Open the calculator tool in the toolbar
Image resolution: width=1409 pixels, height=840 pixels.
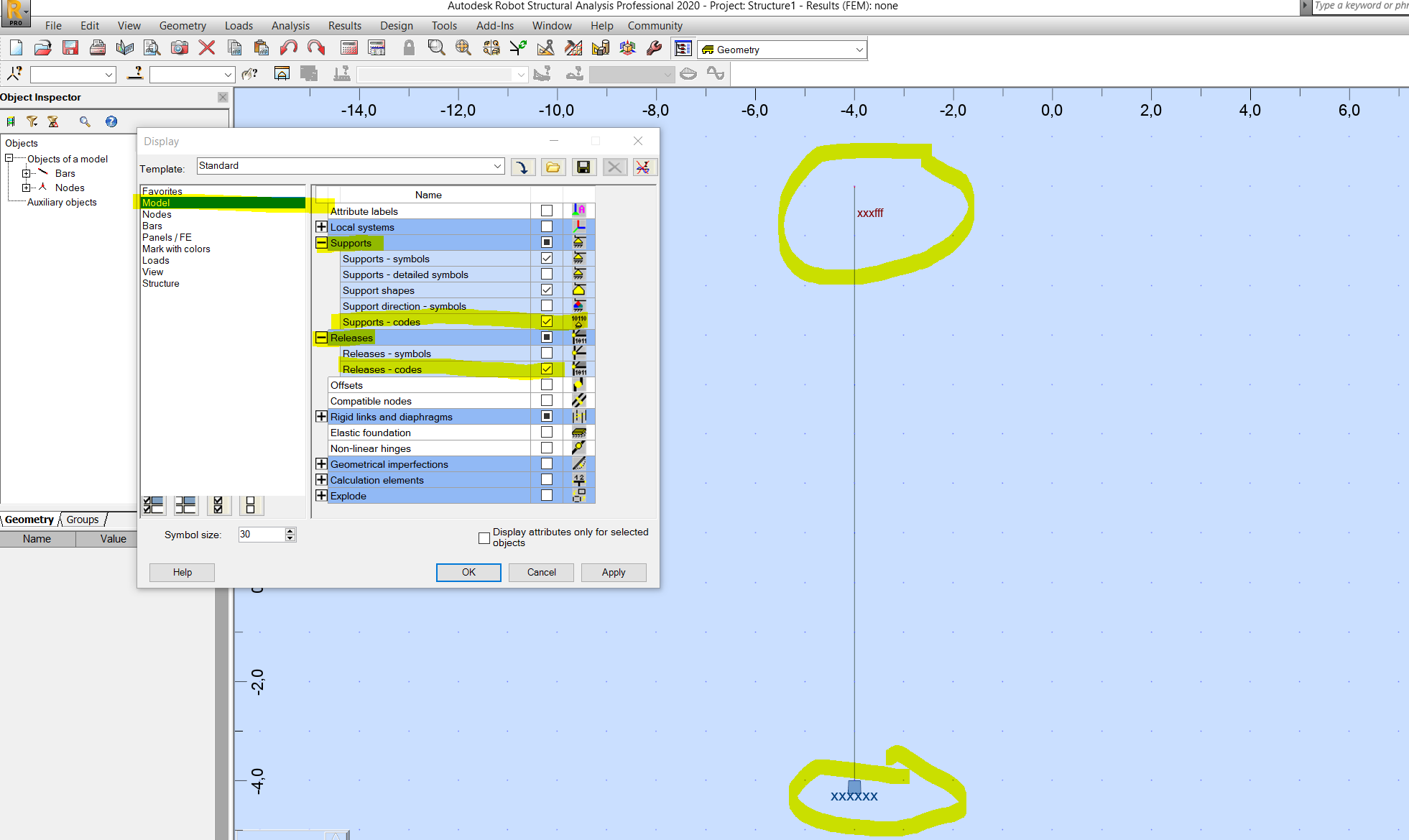click(350, 47)
